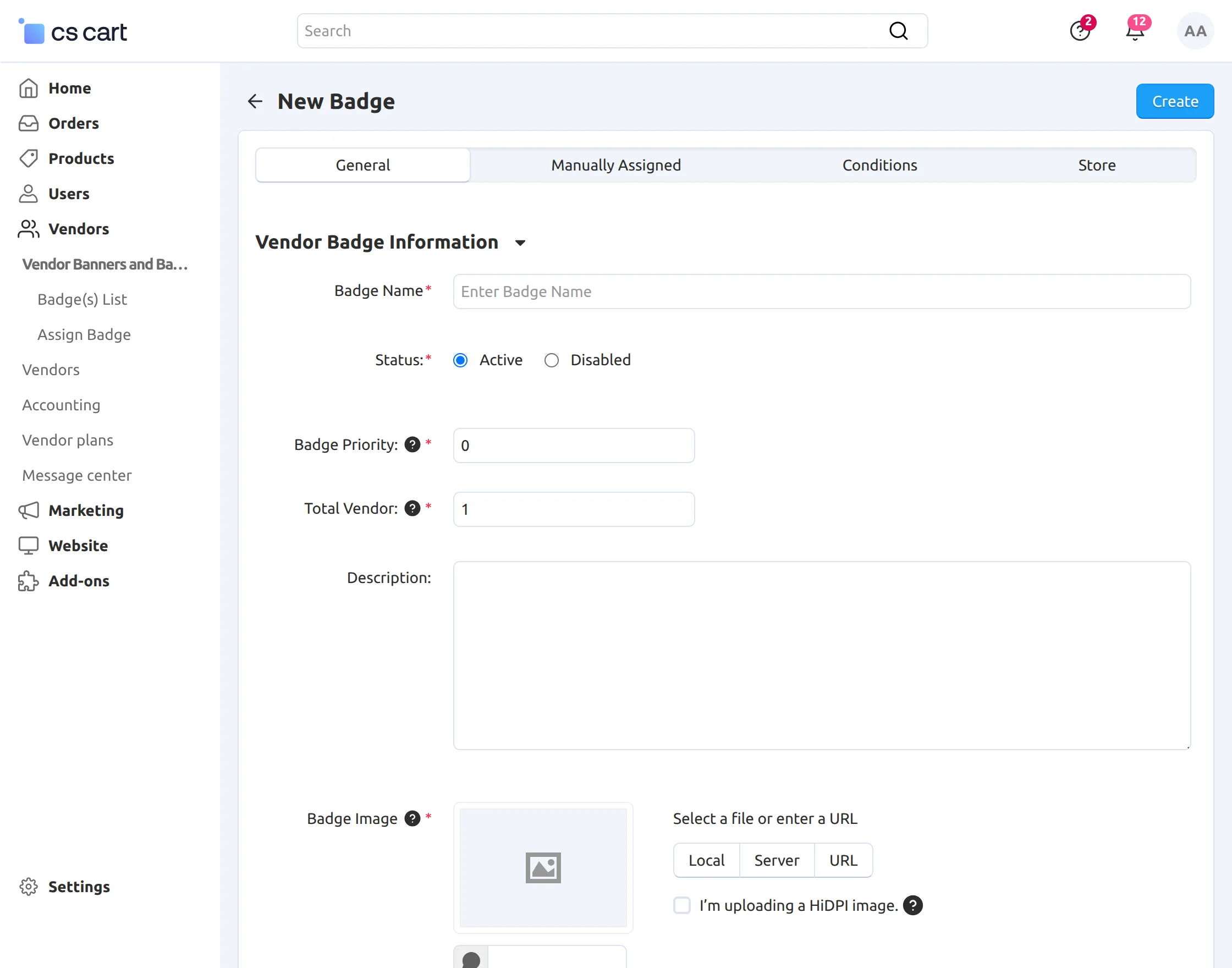Expand the Marketing sidebar menu
The image size is (1232, 968).
click(86, 510)
